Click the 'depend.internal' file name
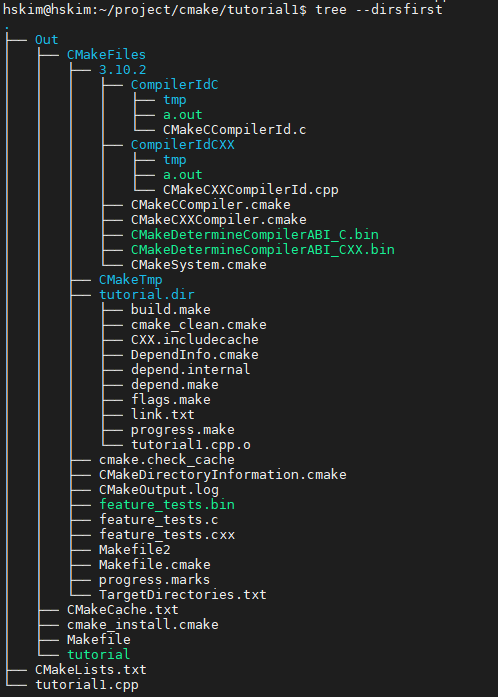The image size is (498, 697). pyautogui.click(x=191, y=369)
